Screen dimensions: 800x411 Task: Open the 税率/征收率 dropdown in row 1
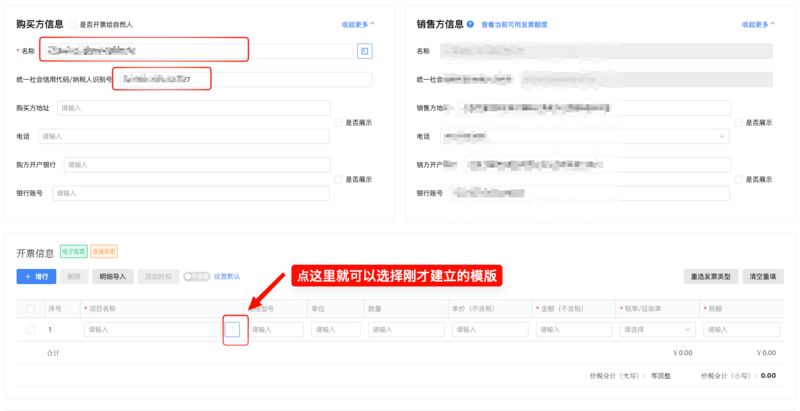[x=657, y=329]
